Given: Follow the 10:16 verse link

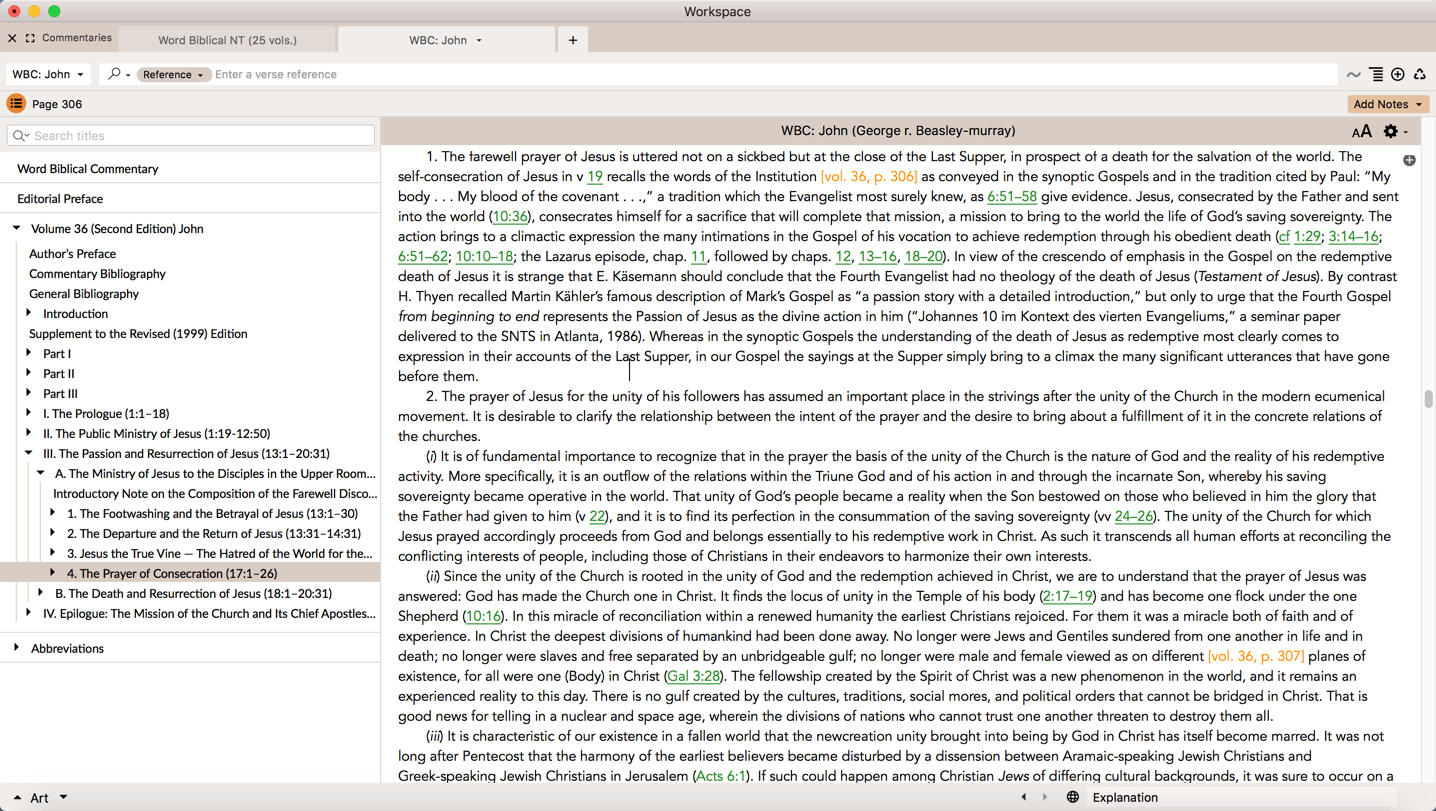Looking at the screenshot, I should point(484,617).
